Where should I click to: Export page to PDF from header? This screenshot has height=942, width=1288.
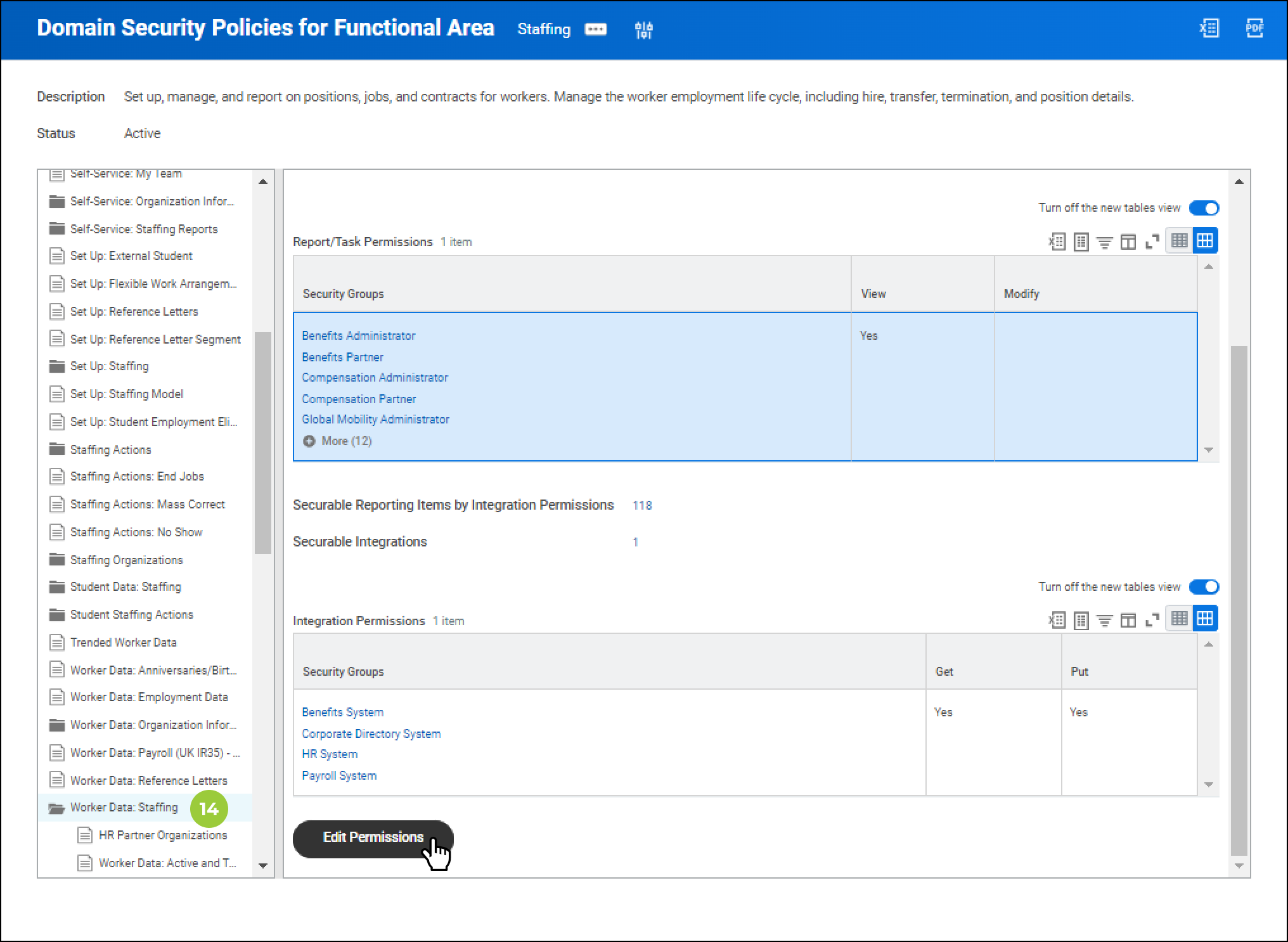(x=1254, y=28)
